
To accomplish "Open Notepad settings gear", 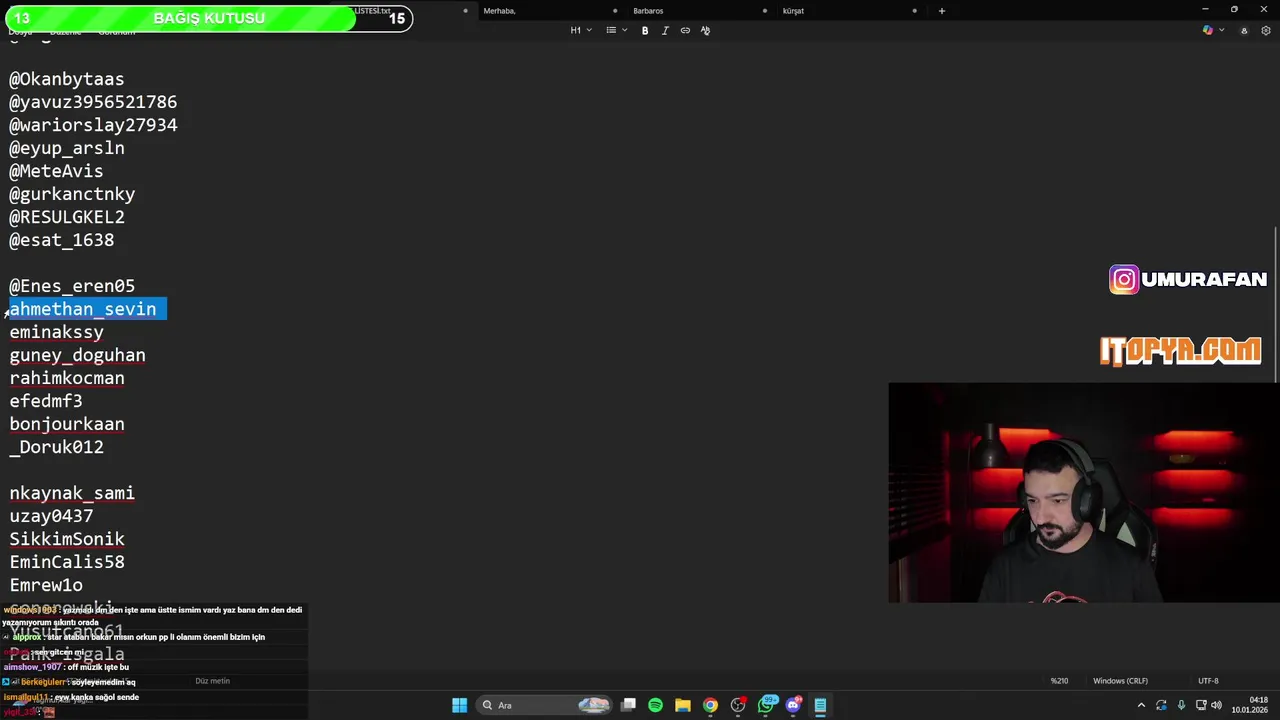I will 1266,31.
